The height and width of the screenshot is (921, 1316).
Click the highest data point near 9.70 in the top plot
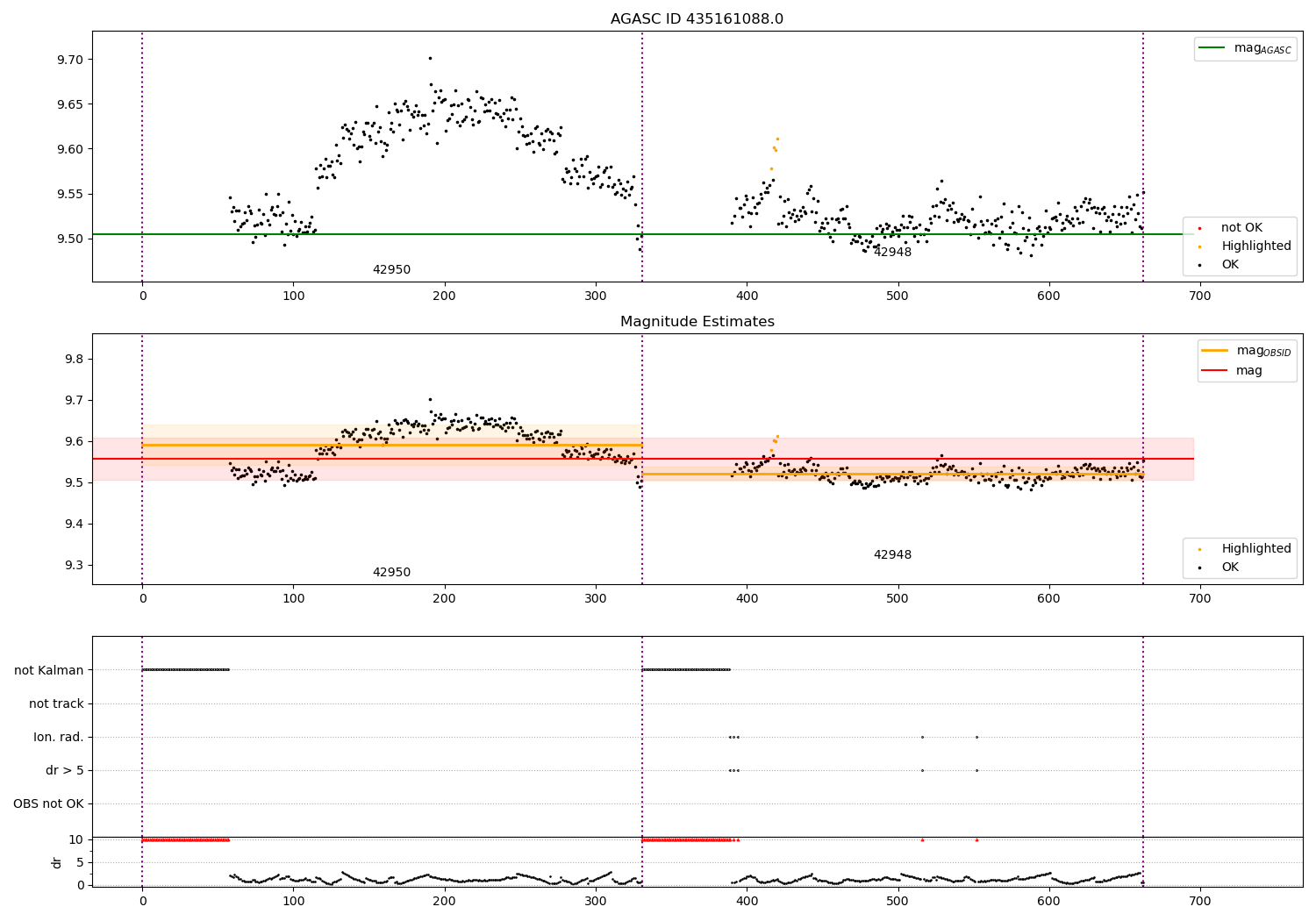point(430,58)
